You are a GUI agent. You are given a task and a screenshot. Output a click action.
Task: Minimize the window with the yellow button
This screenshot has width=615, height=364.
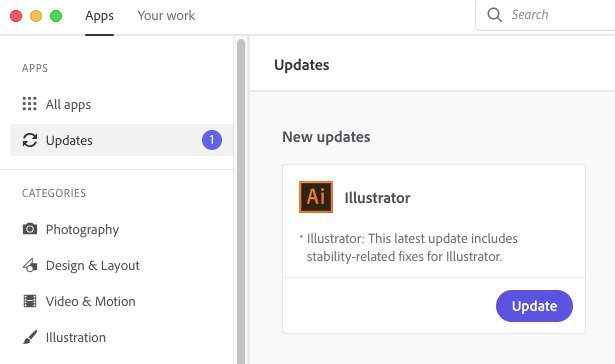[36, 16]
